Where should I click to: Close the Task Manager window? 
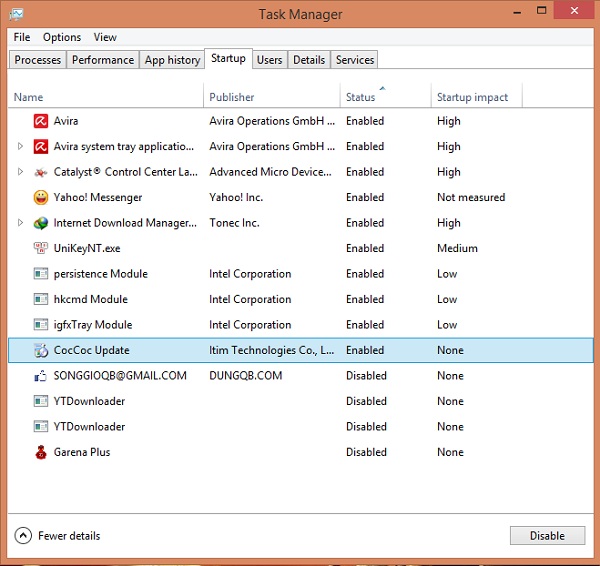574,11
